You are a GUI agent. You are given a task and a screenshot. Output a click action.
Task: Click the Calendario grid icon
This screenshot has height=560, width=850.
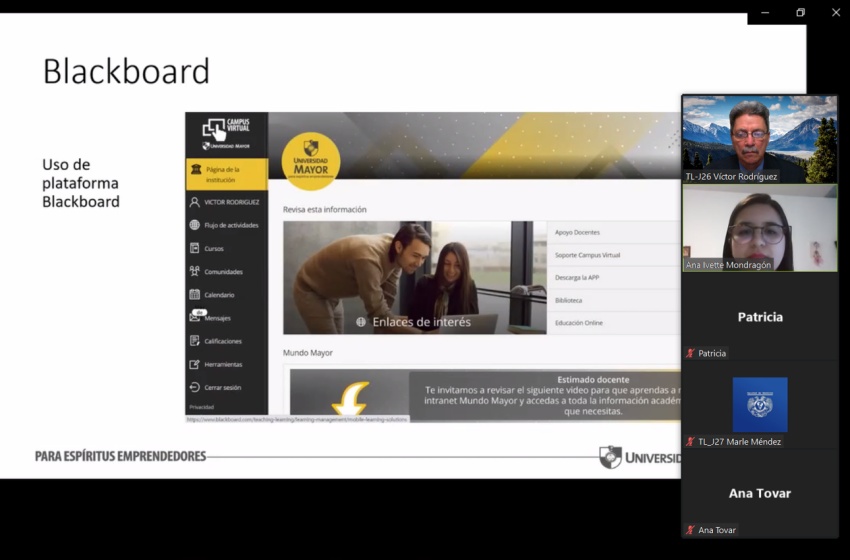click(x=195, y=294)
